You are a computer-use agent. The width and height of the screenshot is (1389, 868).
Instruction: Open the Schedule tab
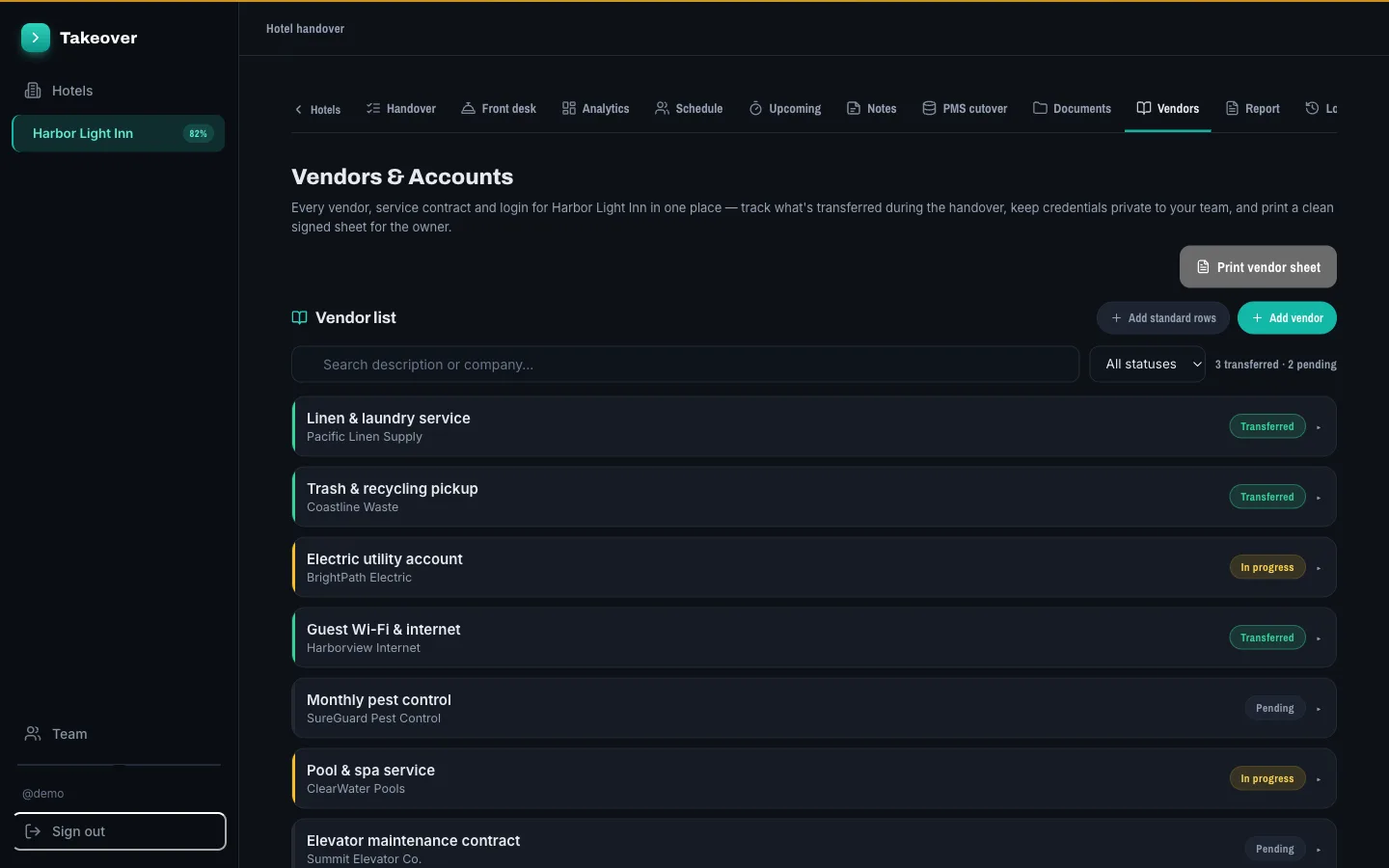689,109
